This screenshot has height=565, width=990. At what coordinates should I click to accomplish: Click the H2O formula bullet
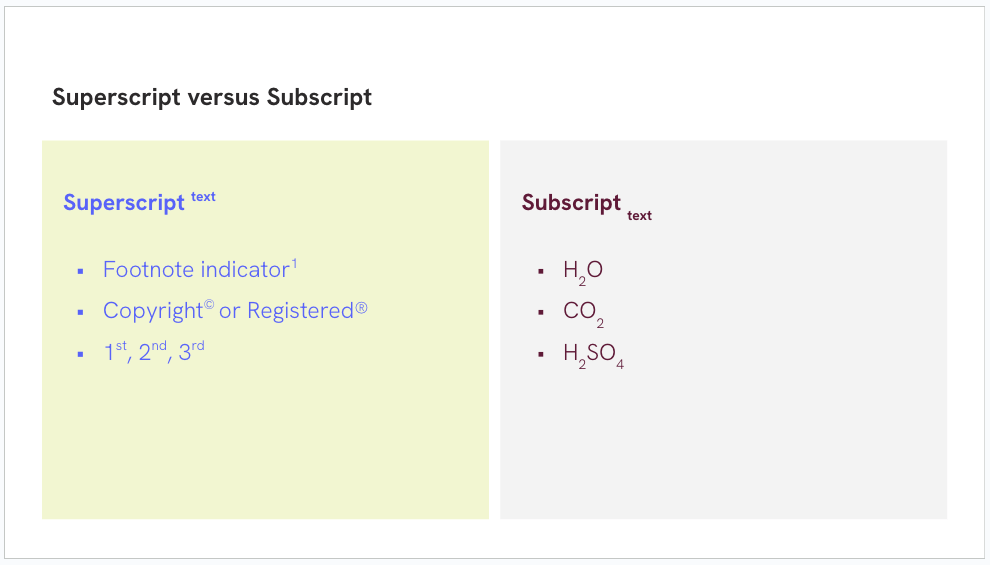coord(583,271)
